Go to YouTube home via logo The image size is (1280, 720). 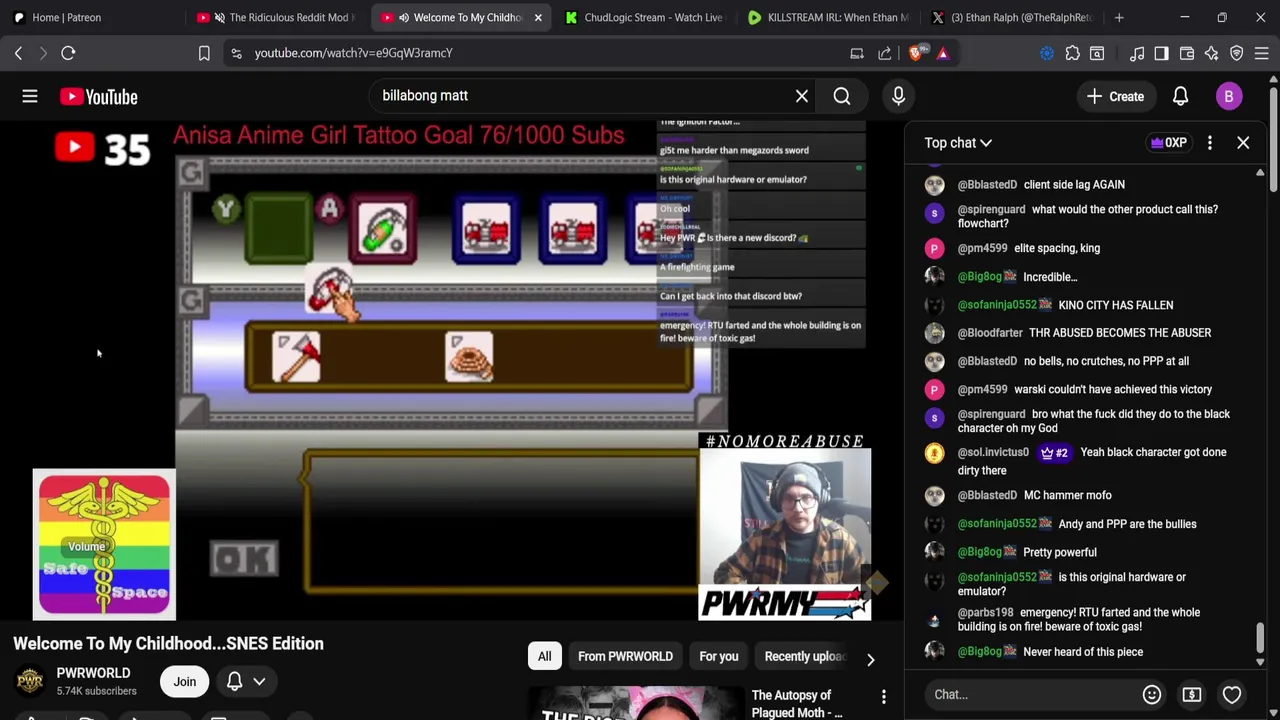98,96
